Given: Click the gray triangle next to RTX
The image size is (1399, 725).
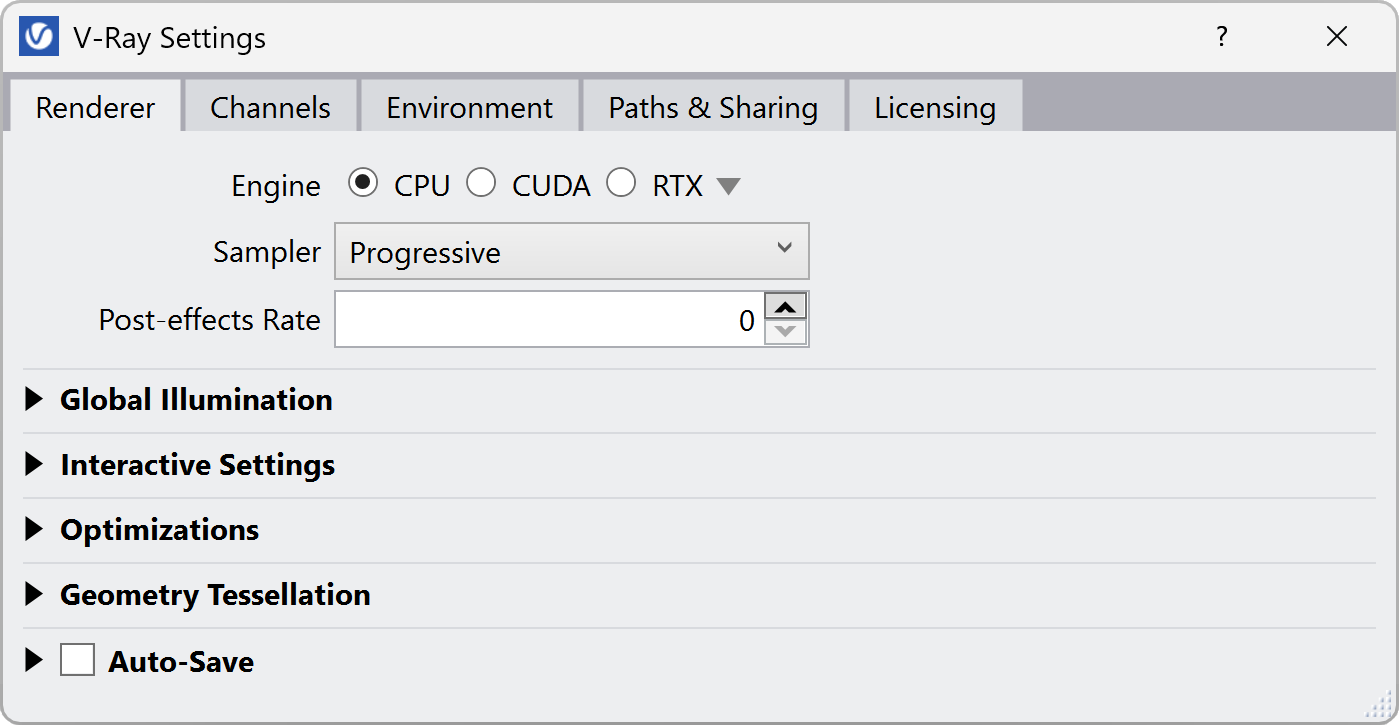Looking at the screenshot, I should tap(728, 186).
